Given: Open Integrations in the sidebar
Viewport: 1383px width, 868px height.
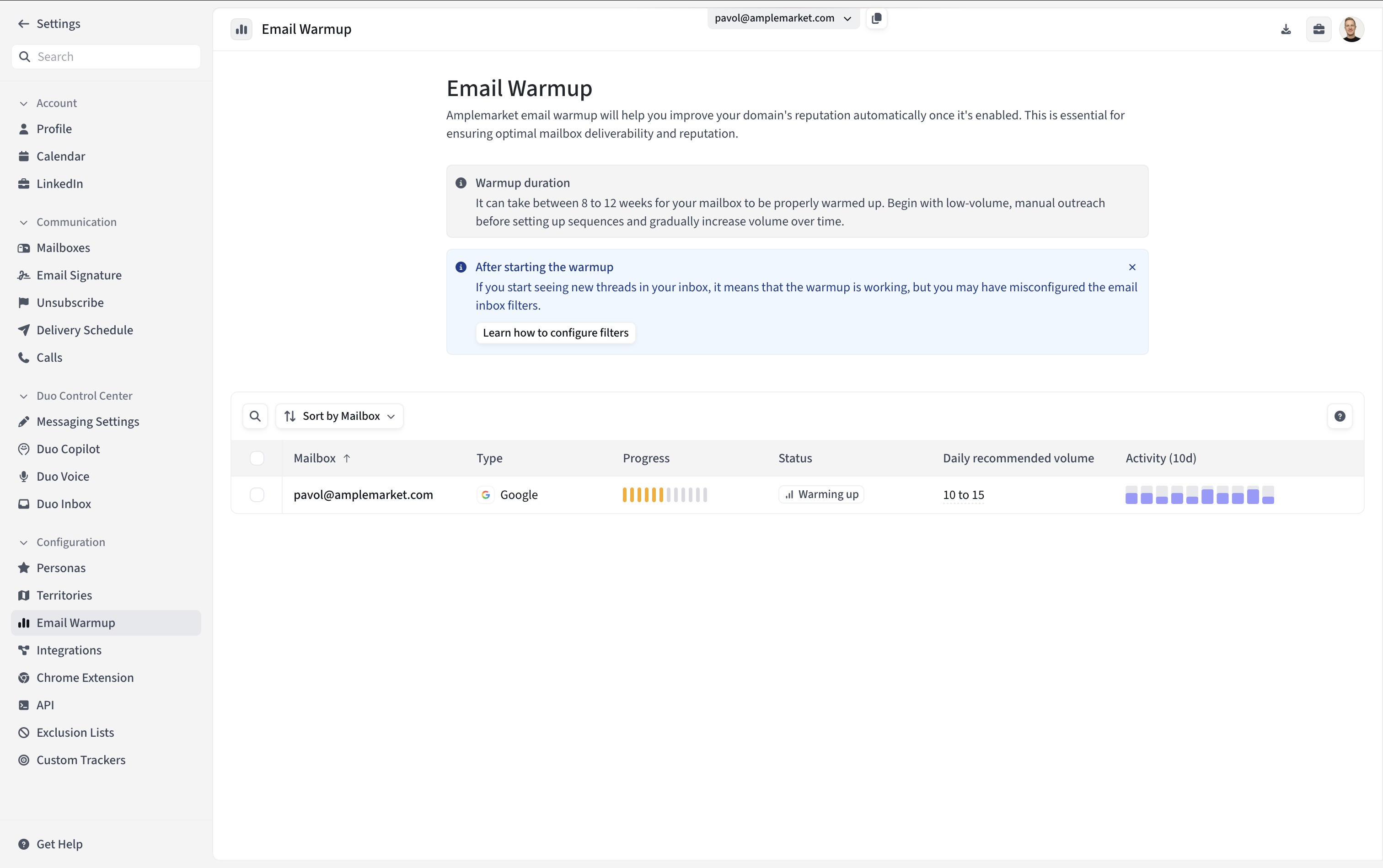Looking at the screenshot, I should (106, 650).
